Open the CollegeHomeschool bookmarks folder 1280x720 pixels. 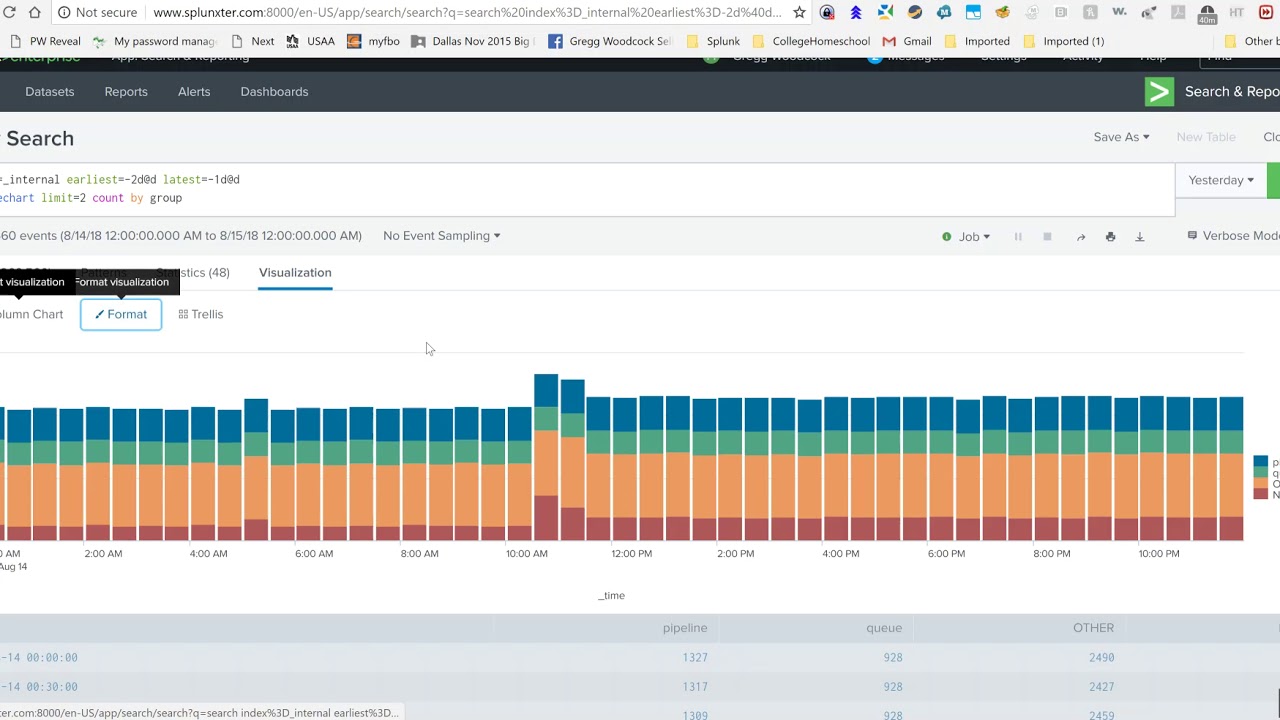[811, 41]
